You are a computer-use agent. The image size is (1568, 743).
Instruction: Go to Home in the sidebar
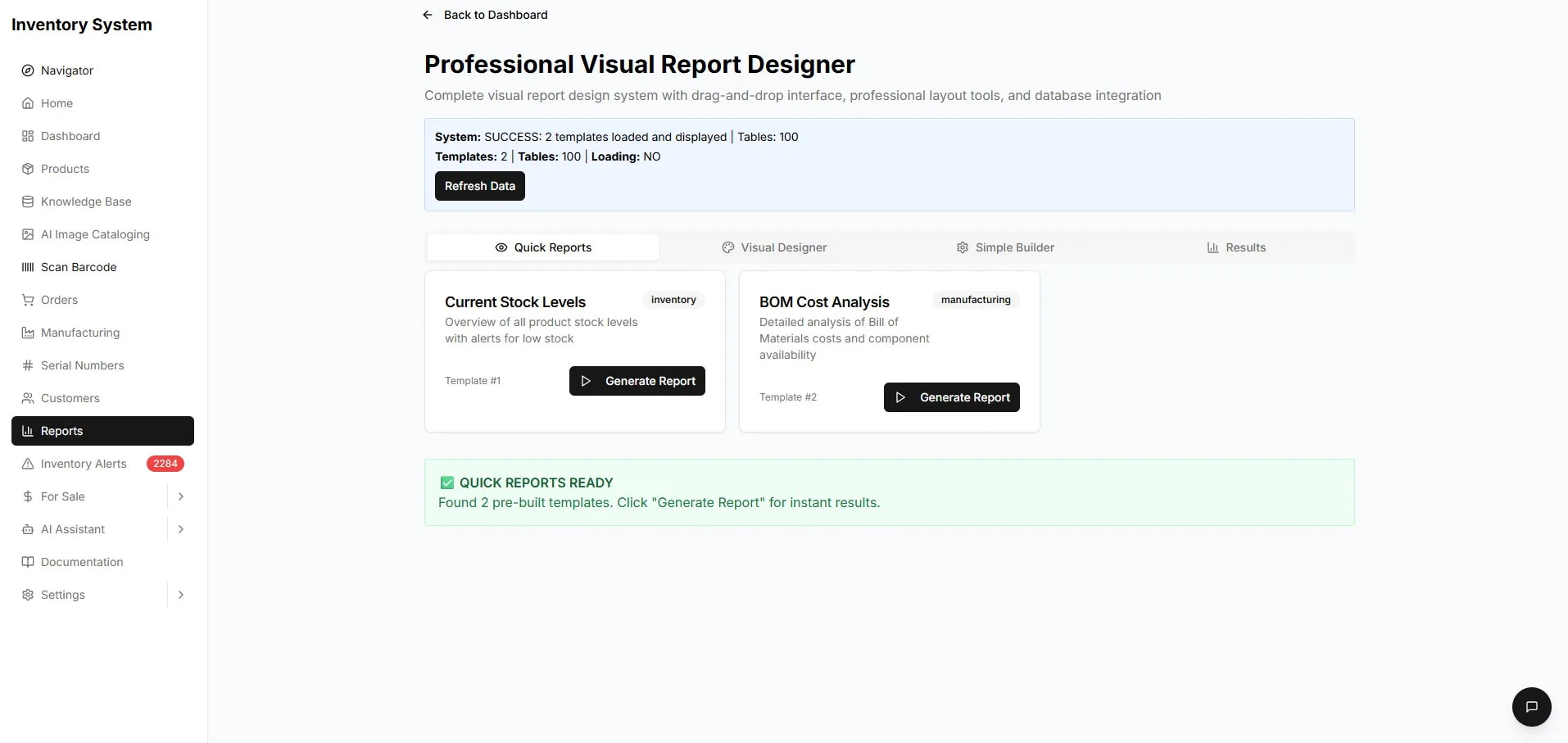[x=102, y=103]
